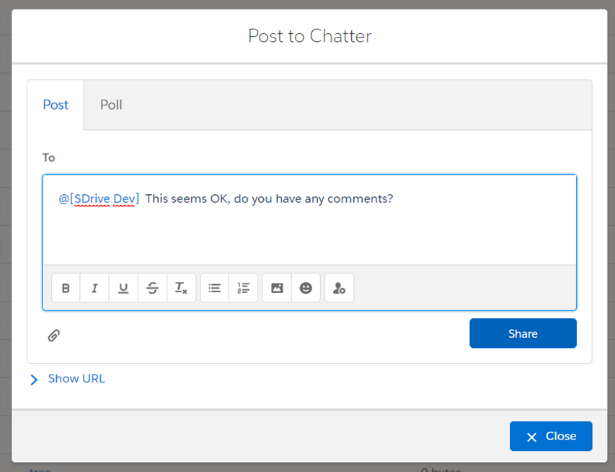Click the Show URL text link
615x472 pixels.
76,379
